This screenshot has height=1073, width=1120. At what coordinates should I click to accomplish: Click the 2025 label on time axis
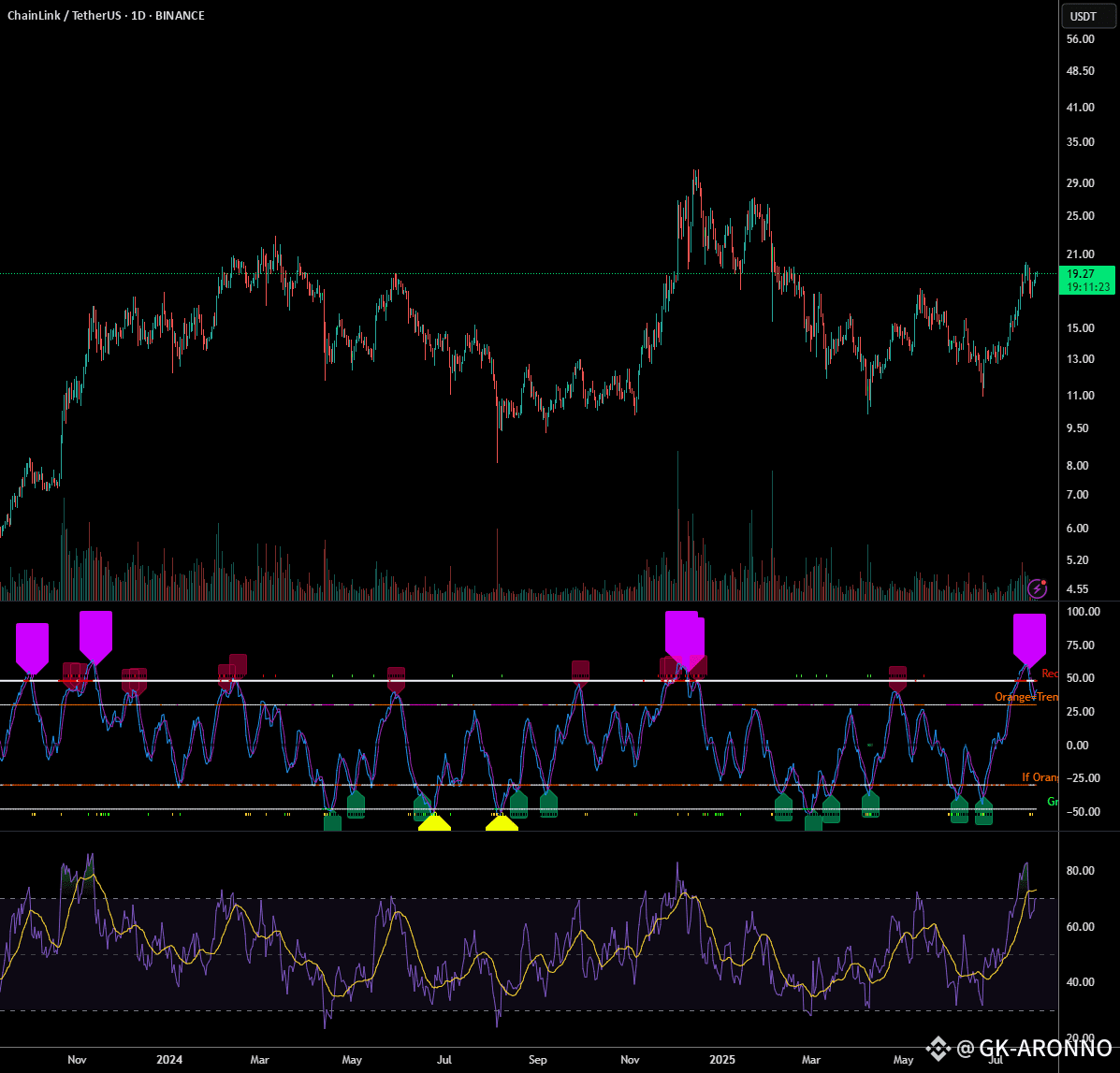coord(721,1060)
